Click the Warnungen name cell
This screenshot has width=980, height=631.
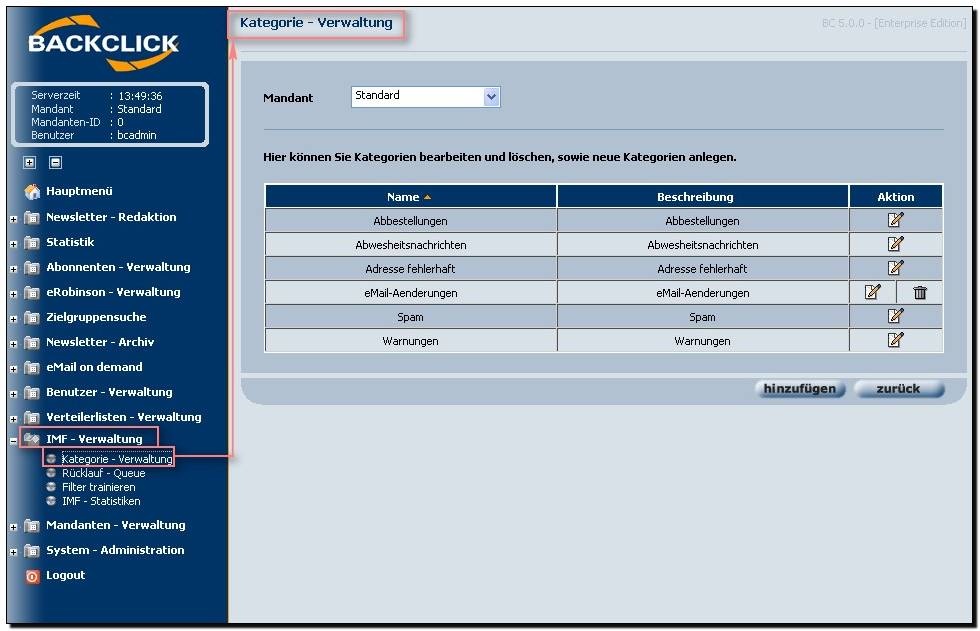click(x=410, y=340)
